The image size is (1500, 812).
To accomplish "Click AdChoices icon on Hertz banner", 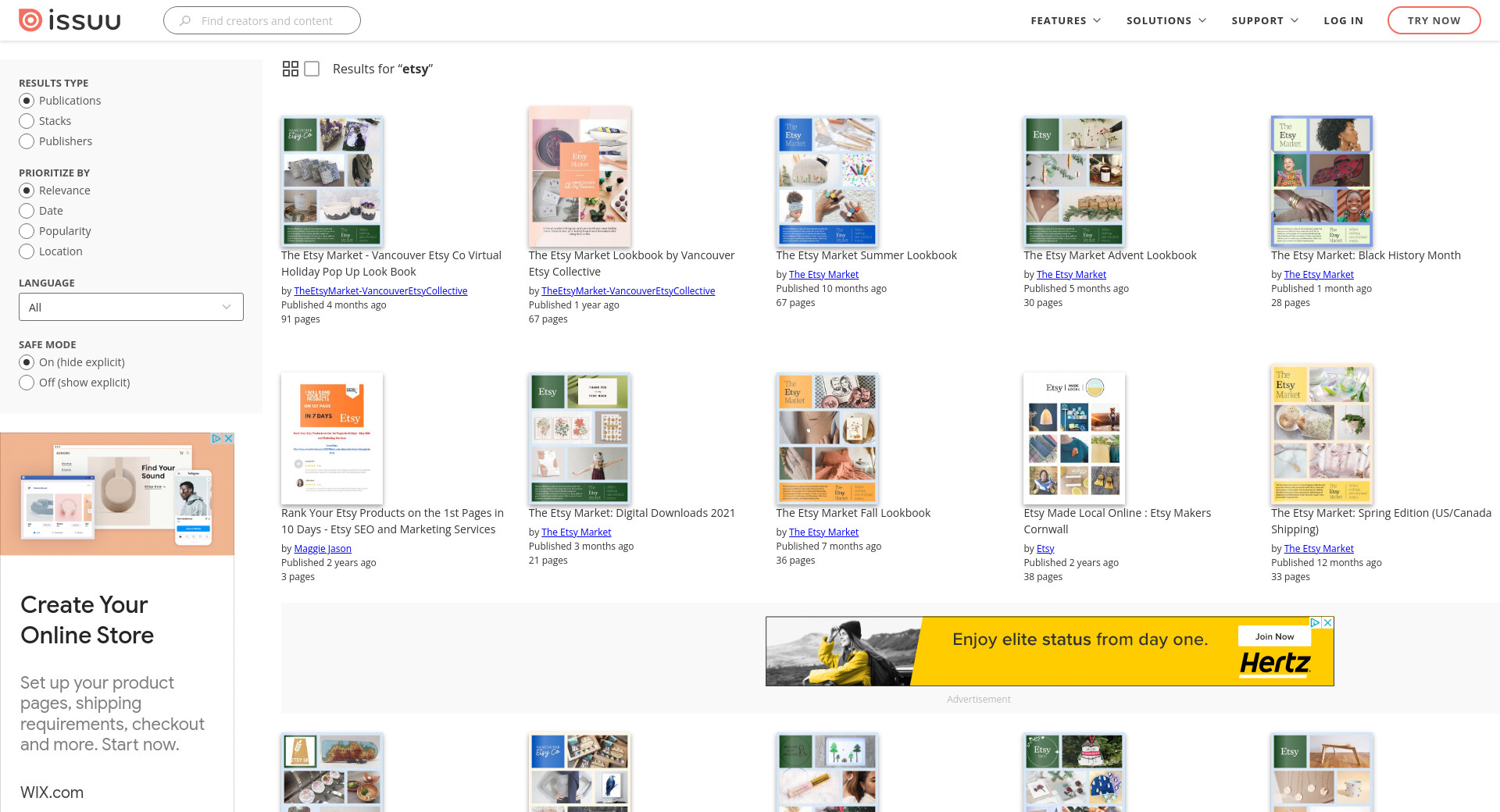I will [x=1315, y=623].
